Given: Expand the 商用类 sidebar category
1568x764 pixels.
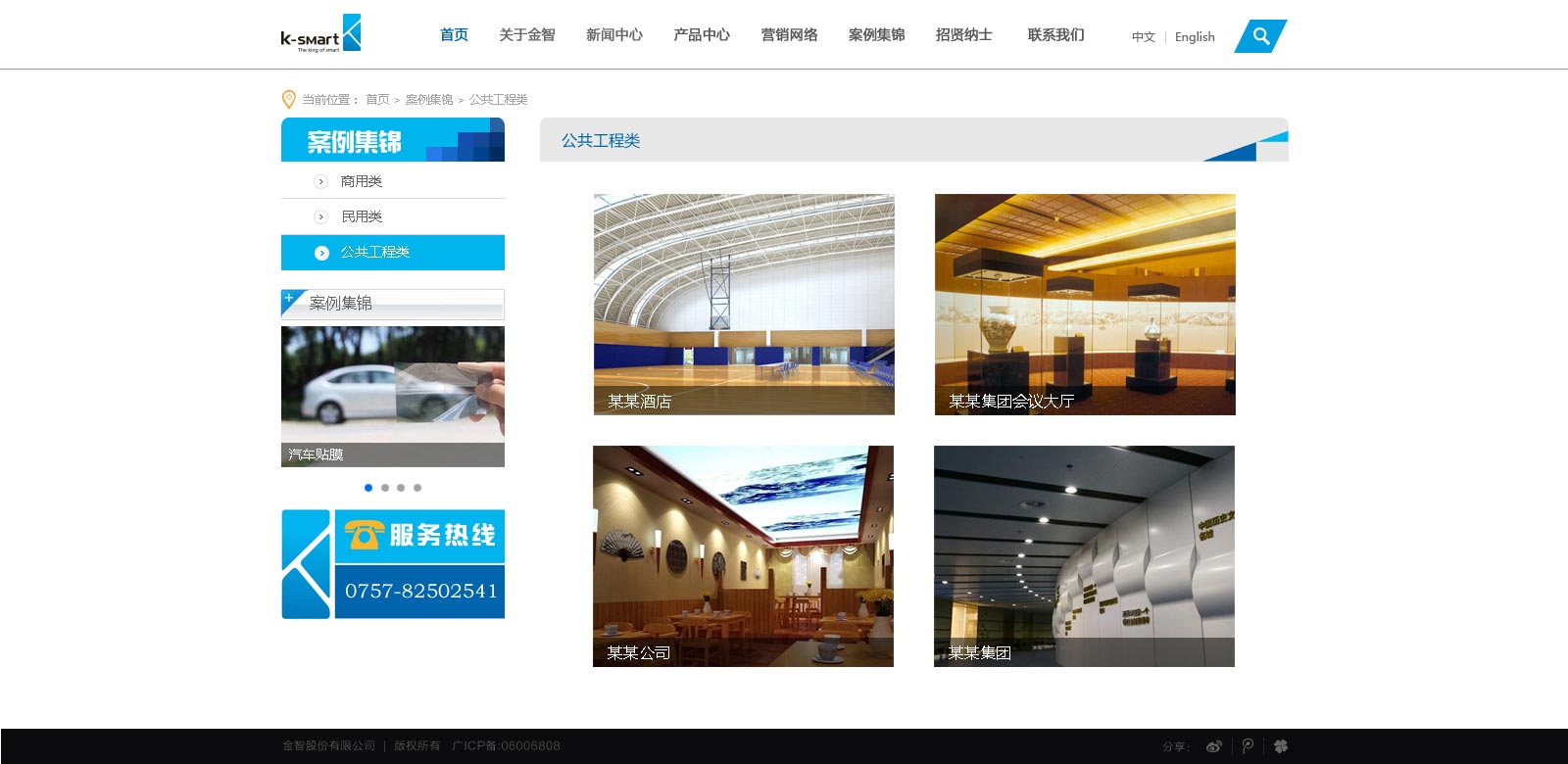Looking at the screenshot, I should (361, 181).
